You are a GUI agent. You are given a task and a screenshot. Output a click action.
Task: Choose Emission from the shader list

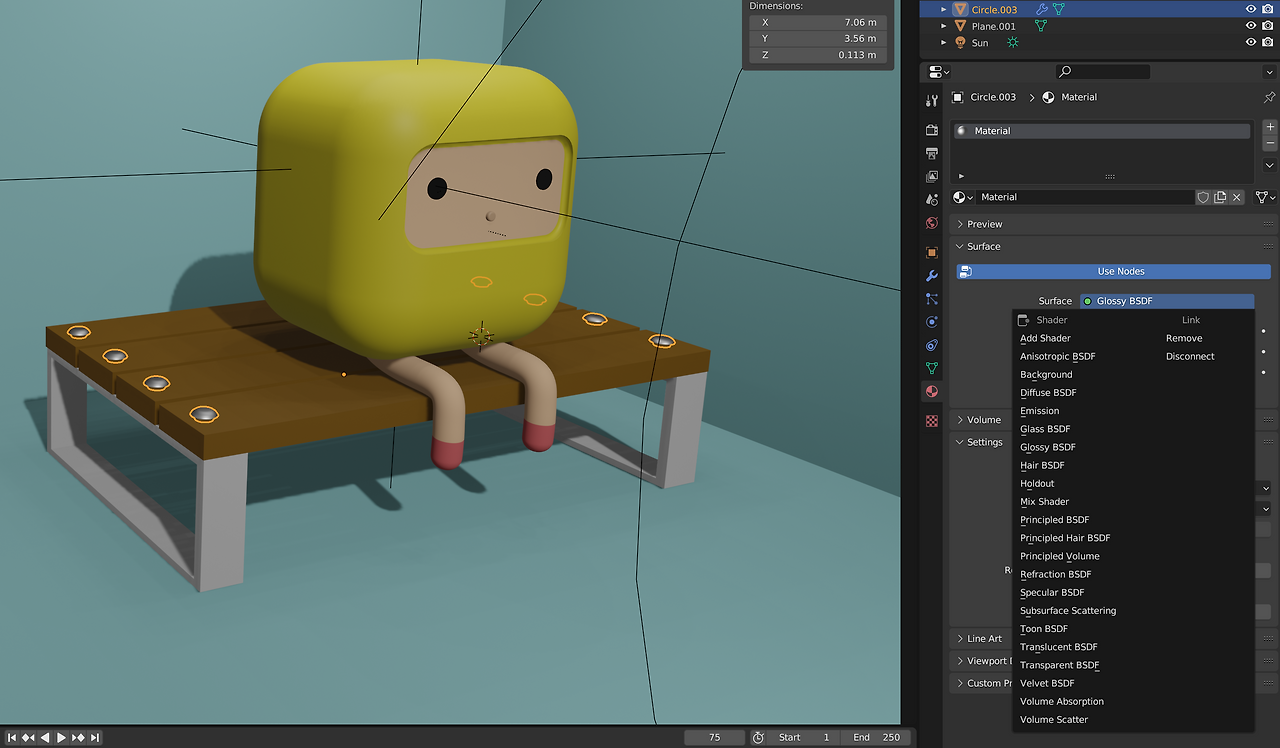pyautogui.click(x=1039, y=411)
